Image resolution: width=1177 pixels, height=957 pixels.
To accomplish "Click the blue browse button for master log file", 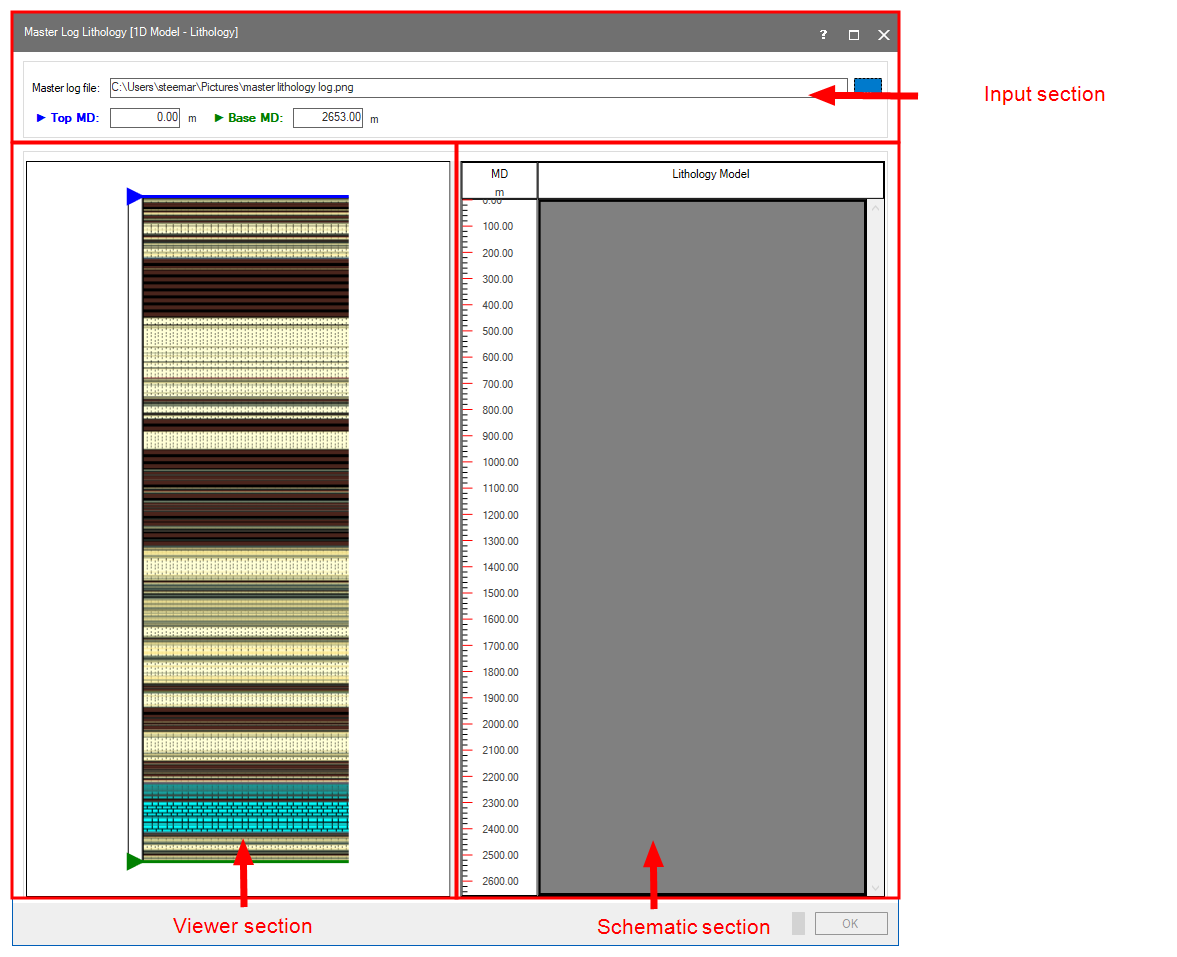I will pos(867,87).
